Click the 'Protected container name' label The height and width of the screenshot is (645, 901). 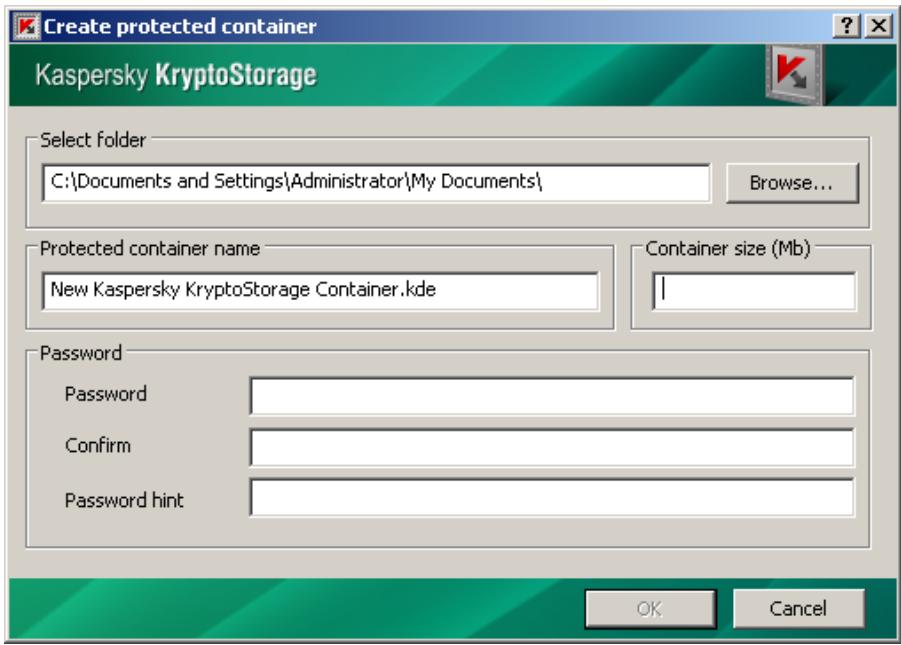[150, 248]
